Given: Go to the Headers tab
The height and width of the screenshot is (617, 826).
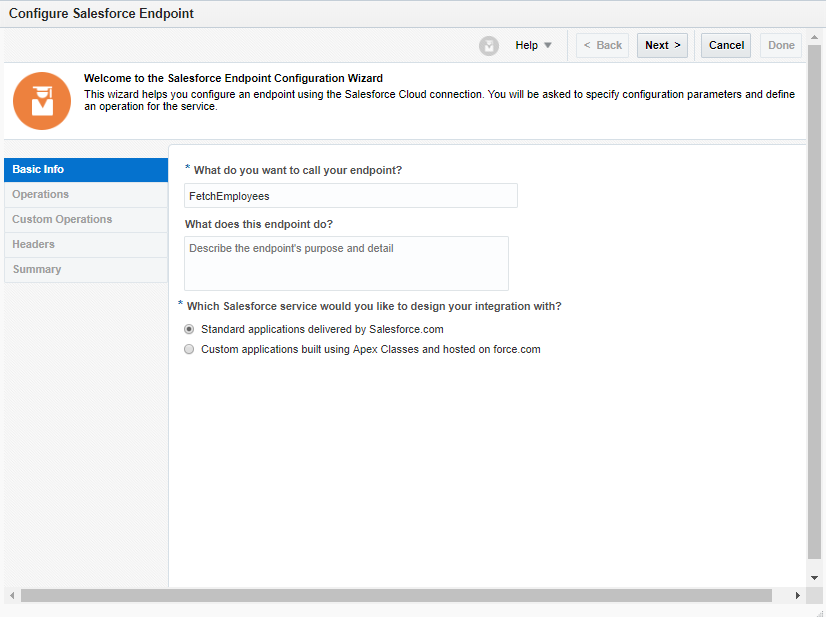Looking at the screenshot, I should [86, 245].
